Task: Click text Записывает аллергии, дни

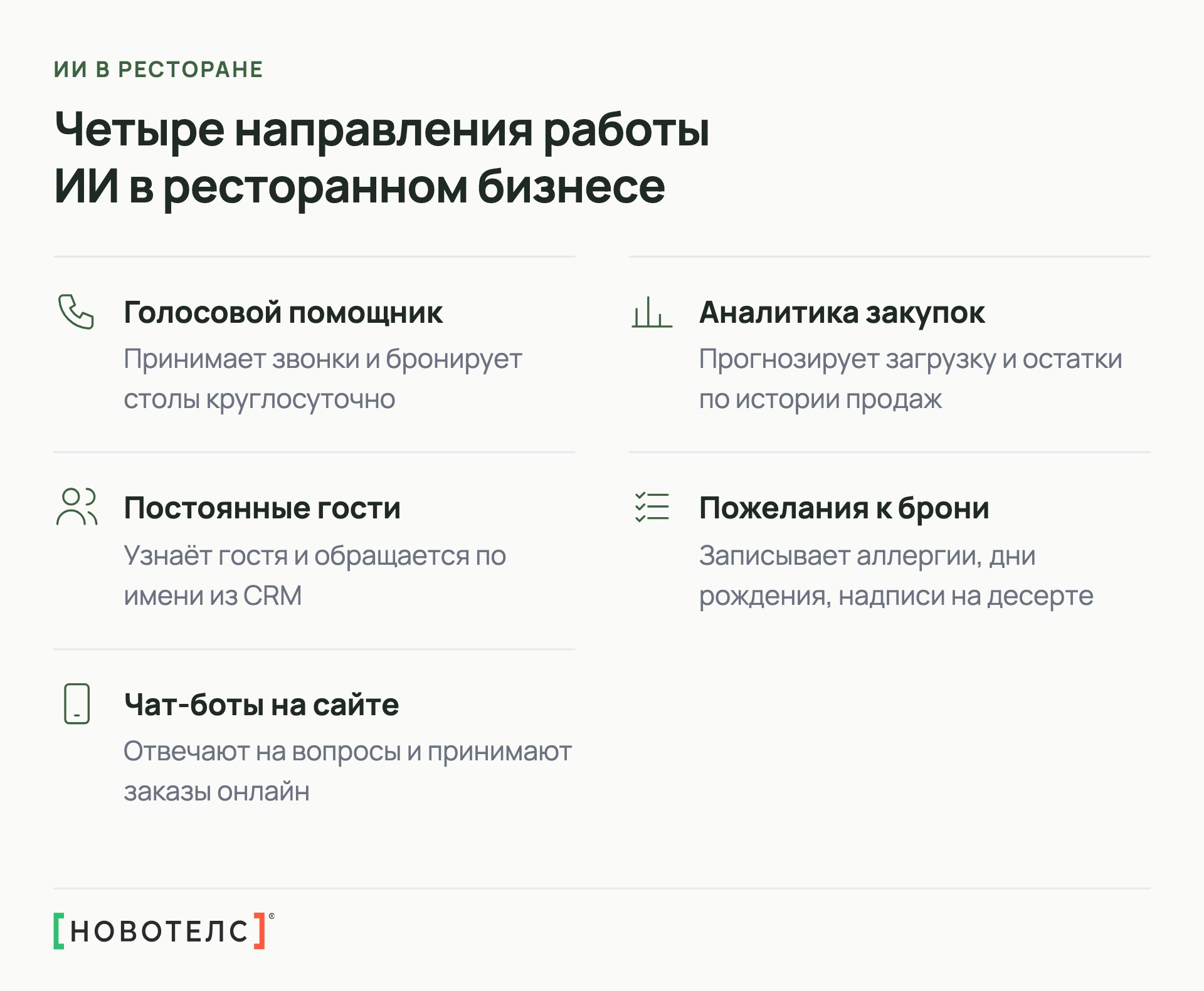Action: tap(867, 556)
